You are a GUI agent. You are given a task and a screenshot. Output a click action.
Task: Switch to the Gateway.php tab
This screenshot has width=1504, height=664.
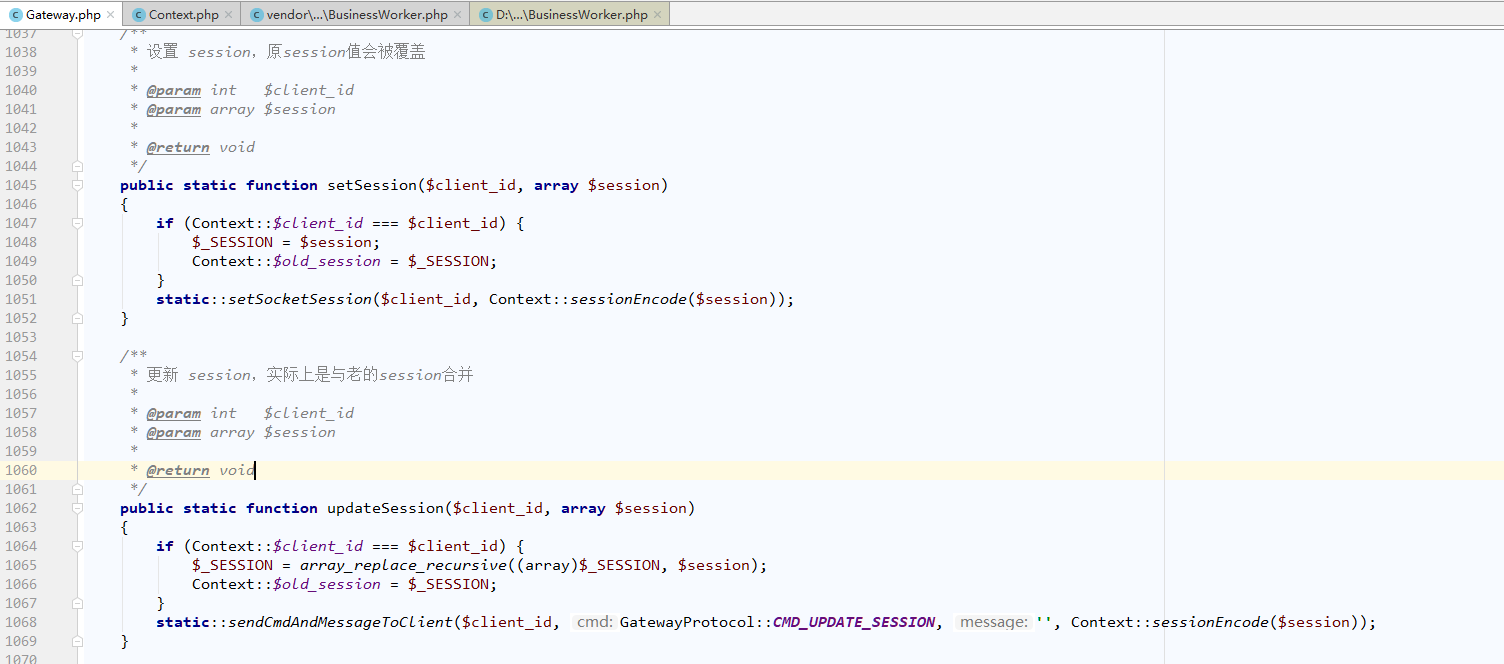(62, 14)
